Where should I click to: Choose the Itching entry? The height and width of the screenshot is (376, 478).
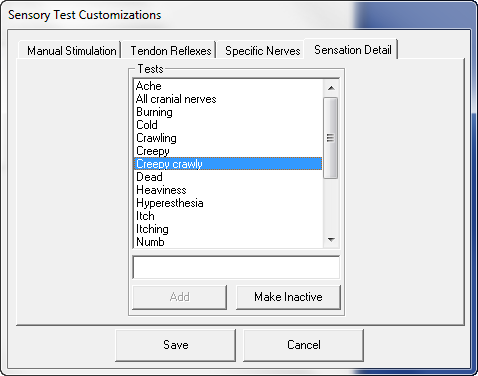(228, 229)
